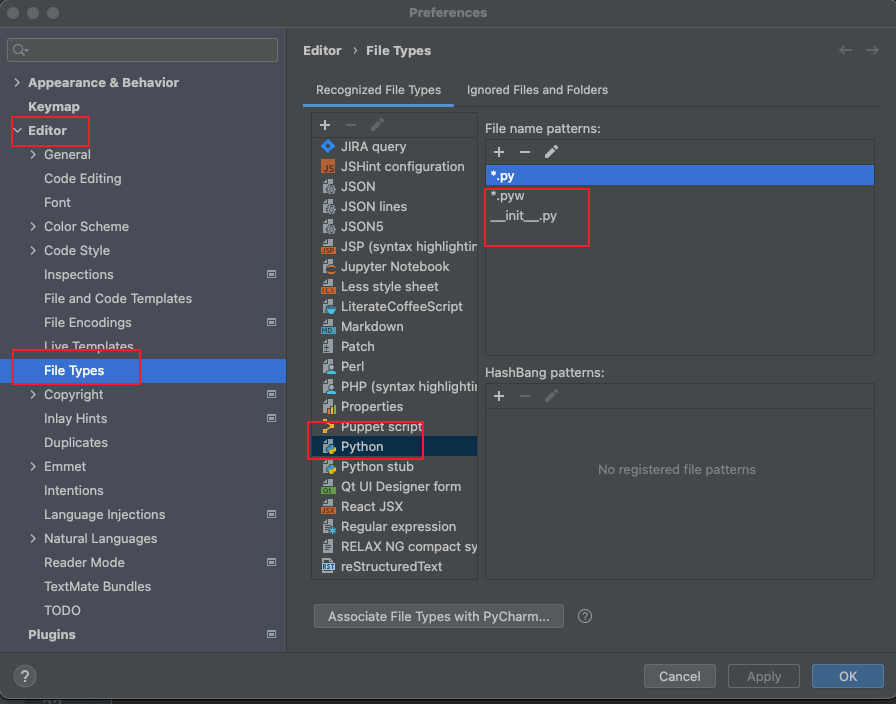Select Jupyter Notebook file type

coord(394,266)
